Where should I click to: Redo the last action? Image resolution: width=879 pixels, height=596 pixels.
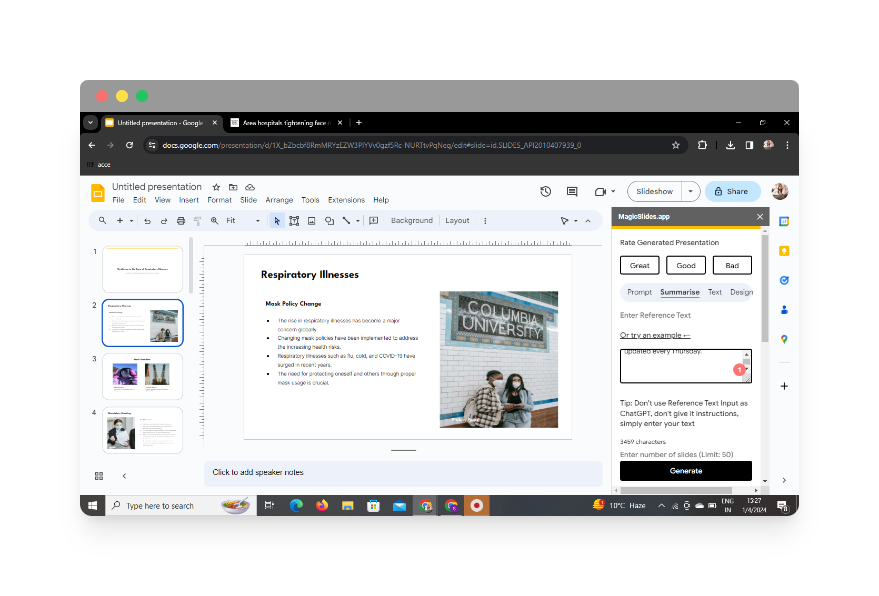tap(164, 221)
